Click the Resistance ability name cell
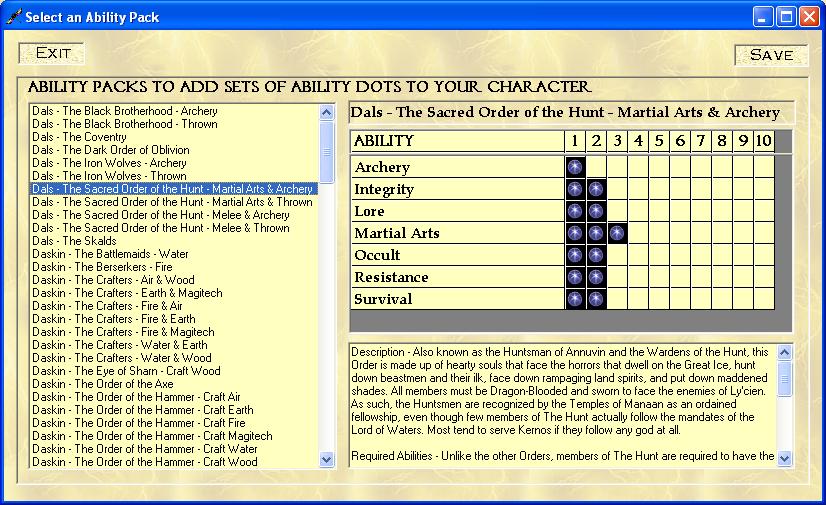Screen dimensions: 826x505 pos(458,277)
